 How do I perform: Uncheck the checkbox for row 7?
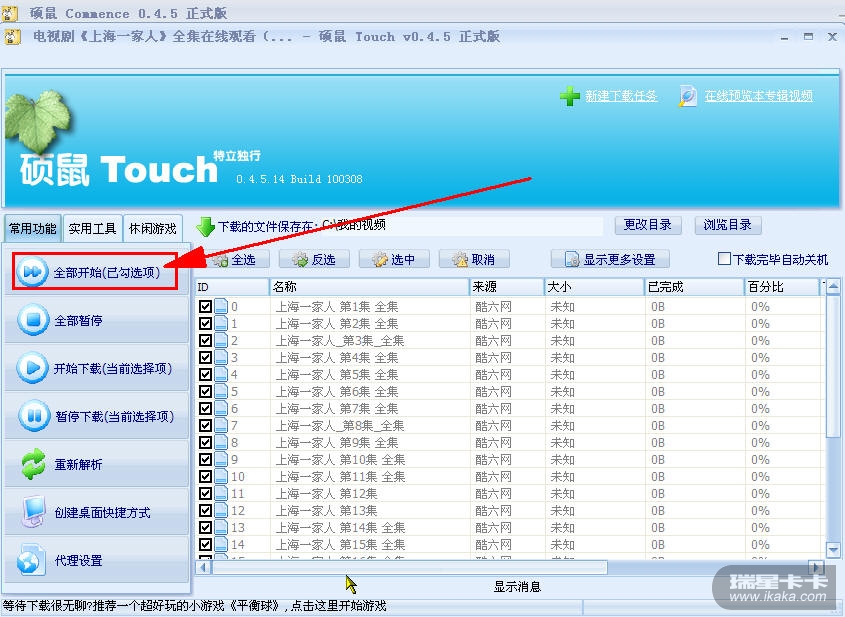tap(205, 426)
